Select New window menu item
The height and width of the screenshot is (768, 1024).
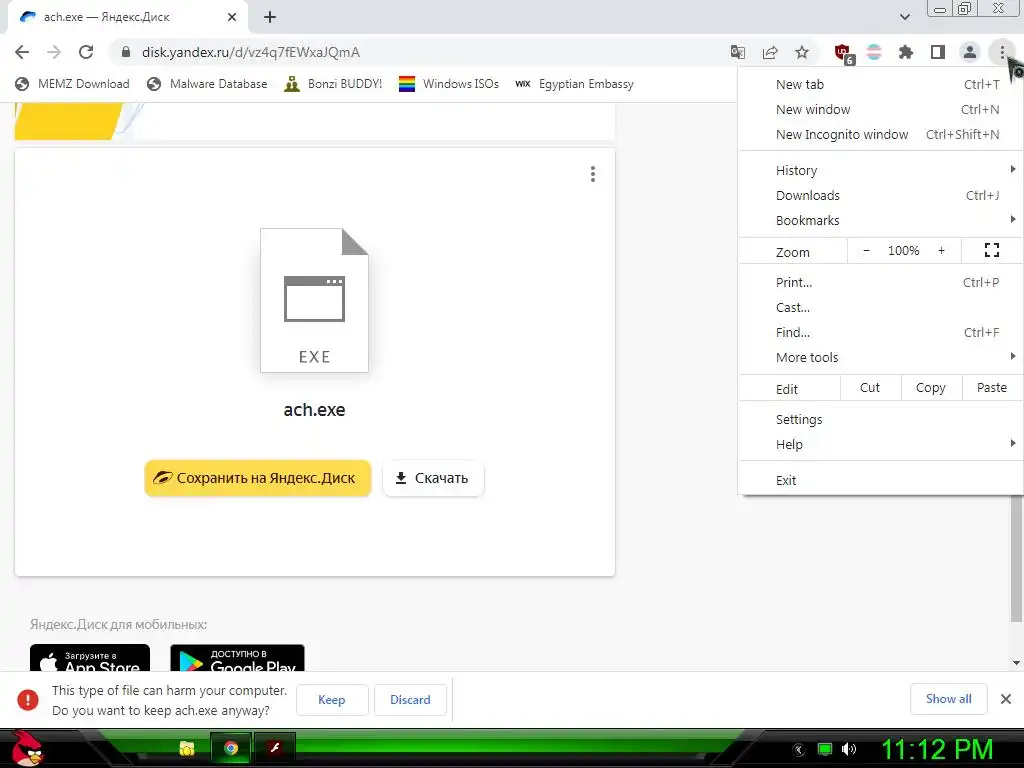click(880, 109)
